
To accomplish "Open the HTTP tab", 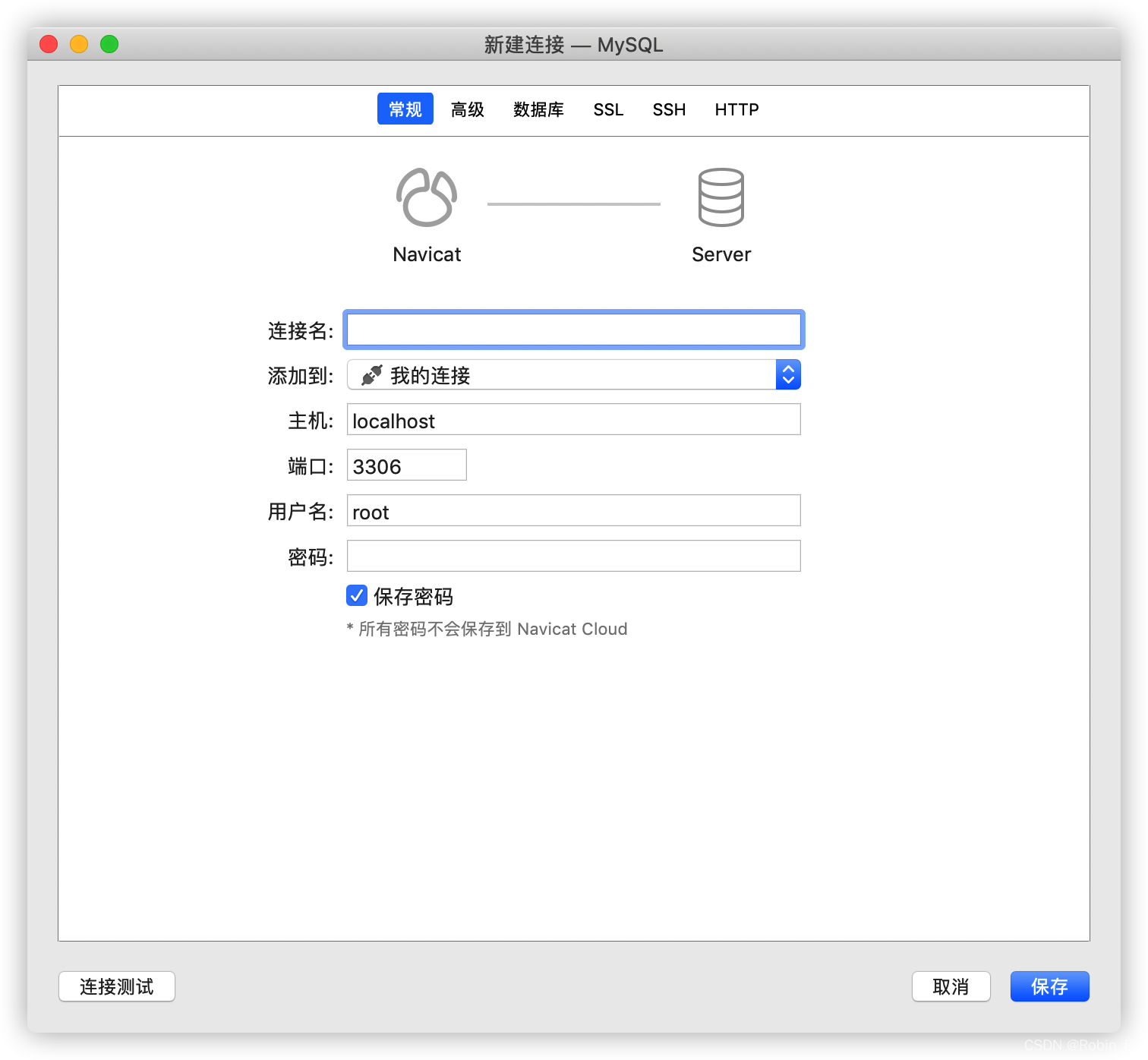I will pyautogui.click(x=736, y=109).
